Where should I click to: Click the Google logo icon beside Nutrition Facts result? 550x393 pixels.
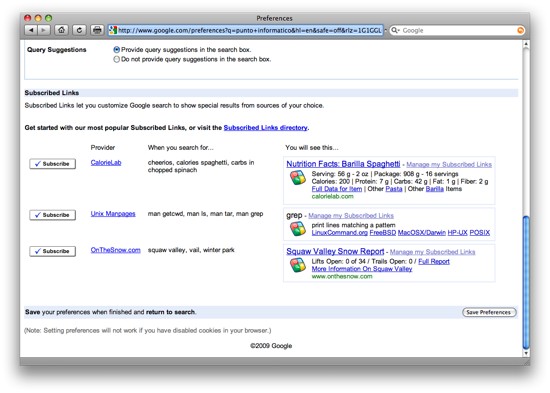(x=297, y=178)
